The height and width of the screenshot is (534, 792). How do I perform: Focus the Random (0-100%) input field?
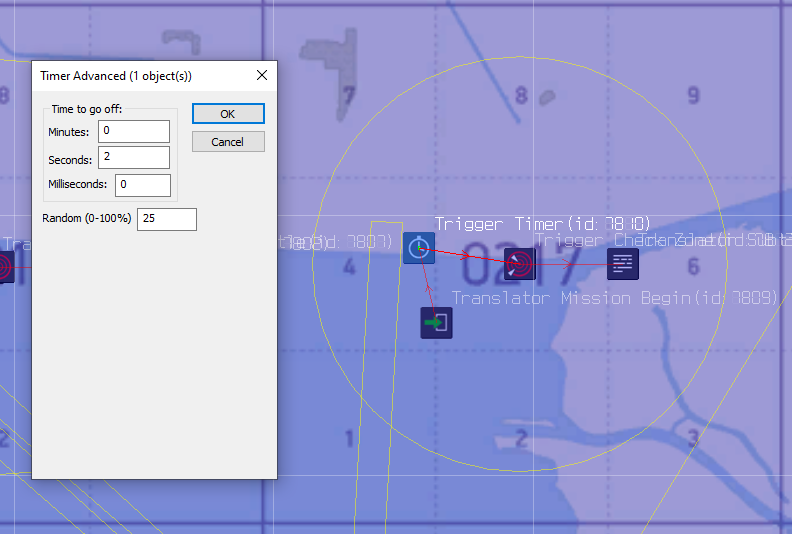pyautogui.click(x=167, y=219)
